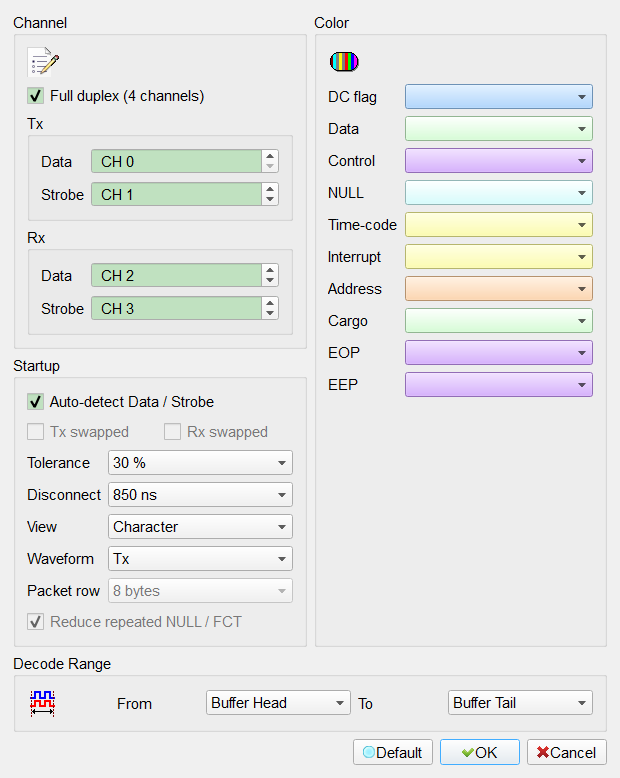
Task: Increase Tx Strobe channel with up arrow
Action: pyautogui.click(x=270, y=189)
